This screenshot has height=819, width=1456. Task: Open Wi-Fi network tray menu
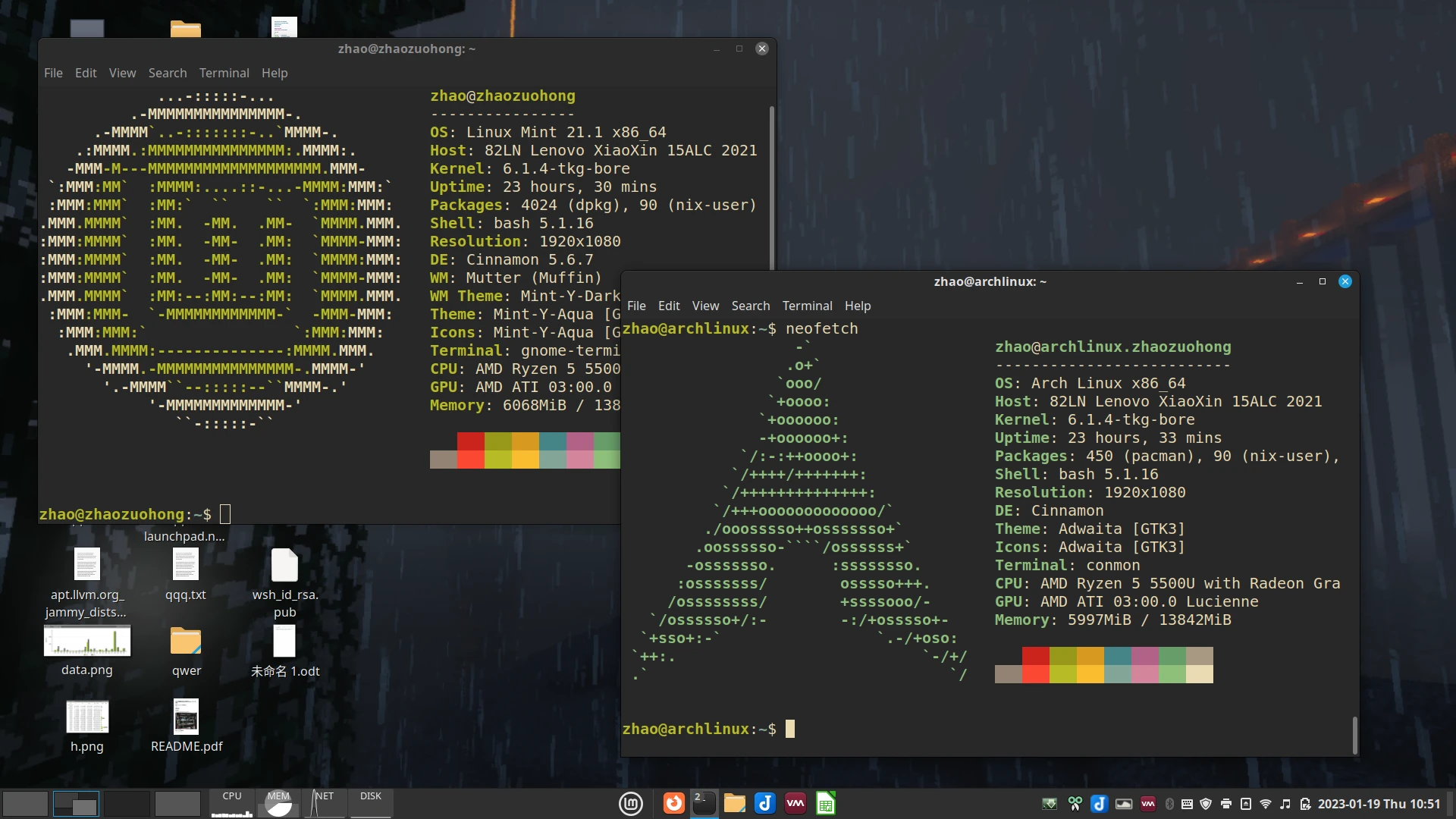pyautogui.click(x=1265, y=804)
